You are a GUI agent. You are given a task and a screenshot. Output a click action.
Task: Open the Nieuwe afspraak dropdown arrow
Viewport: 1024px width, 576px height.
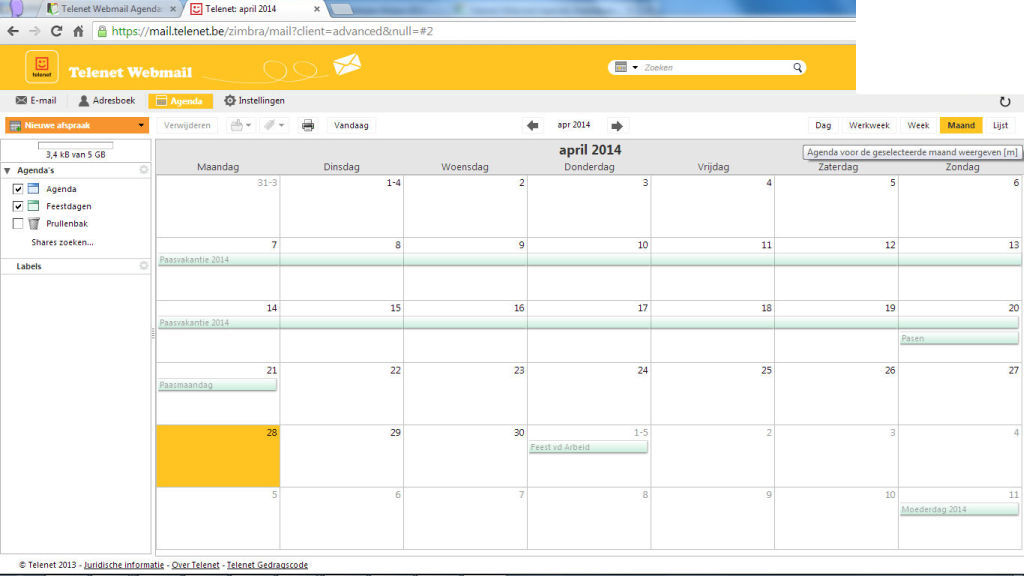point(142,125)
